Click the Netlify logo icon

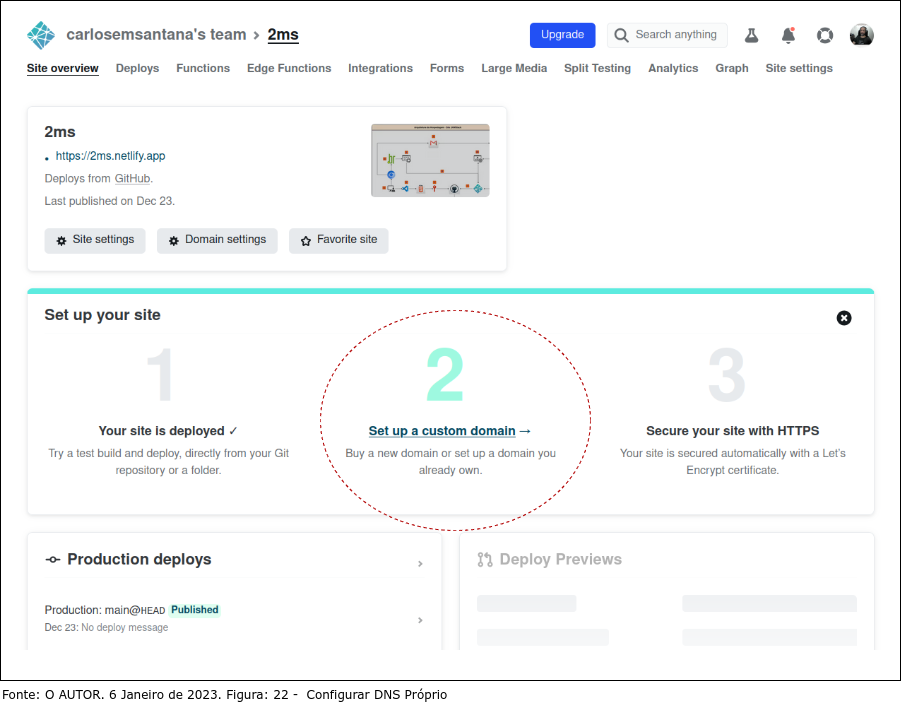(x=41, y=35)
